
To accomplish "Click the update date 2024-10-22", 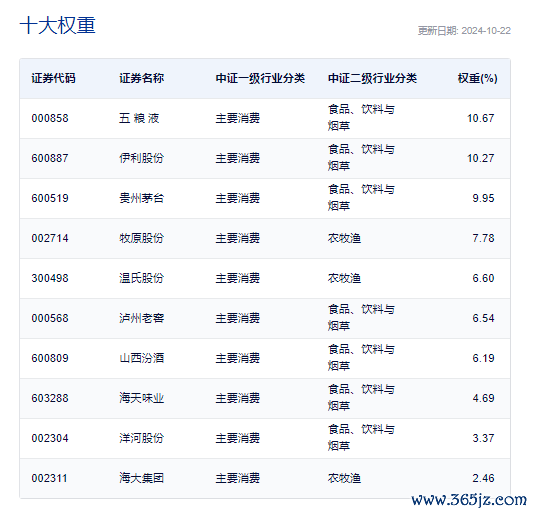I will [x=486, y=31].
